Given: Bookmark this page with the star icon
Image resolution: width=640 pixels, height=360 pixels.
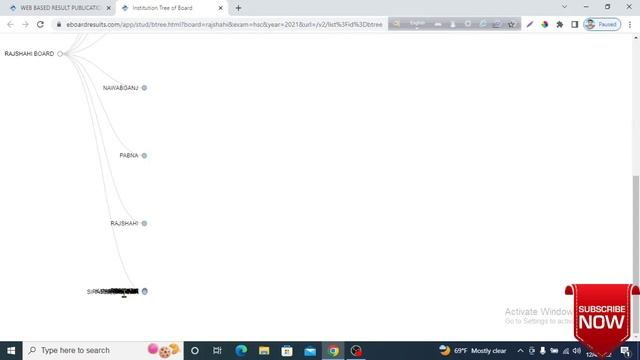Looking at the screenshot, I should point(511,24).
